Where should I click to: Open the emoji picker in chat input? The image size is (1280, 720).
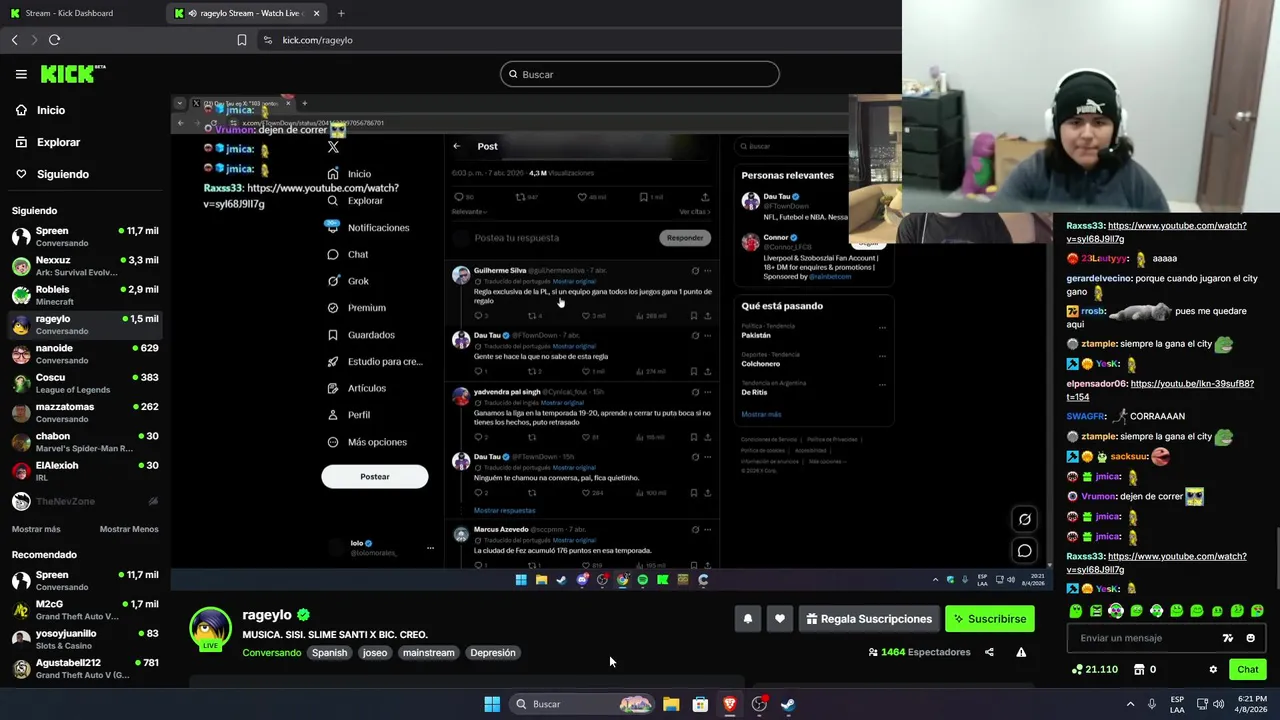click(1250, 638)
